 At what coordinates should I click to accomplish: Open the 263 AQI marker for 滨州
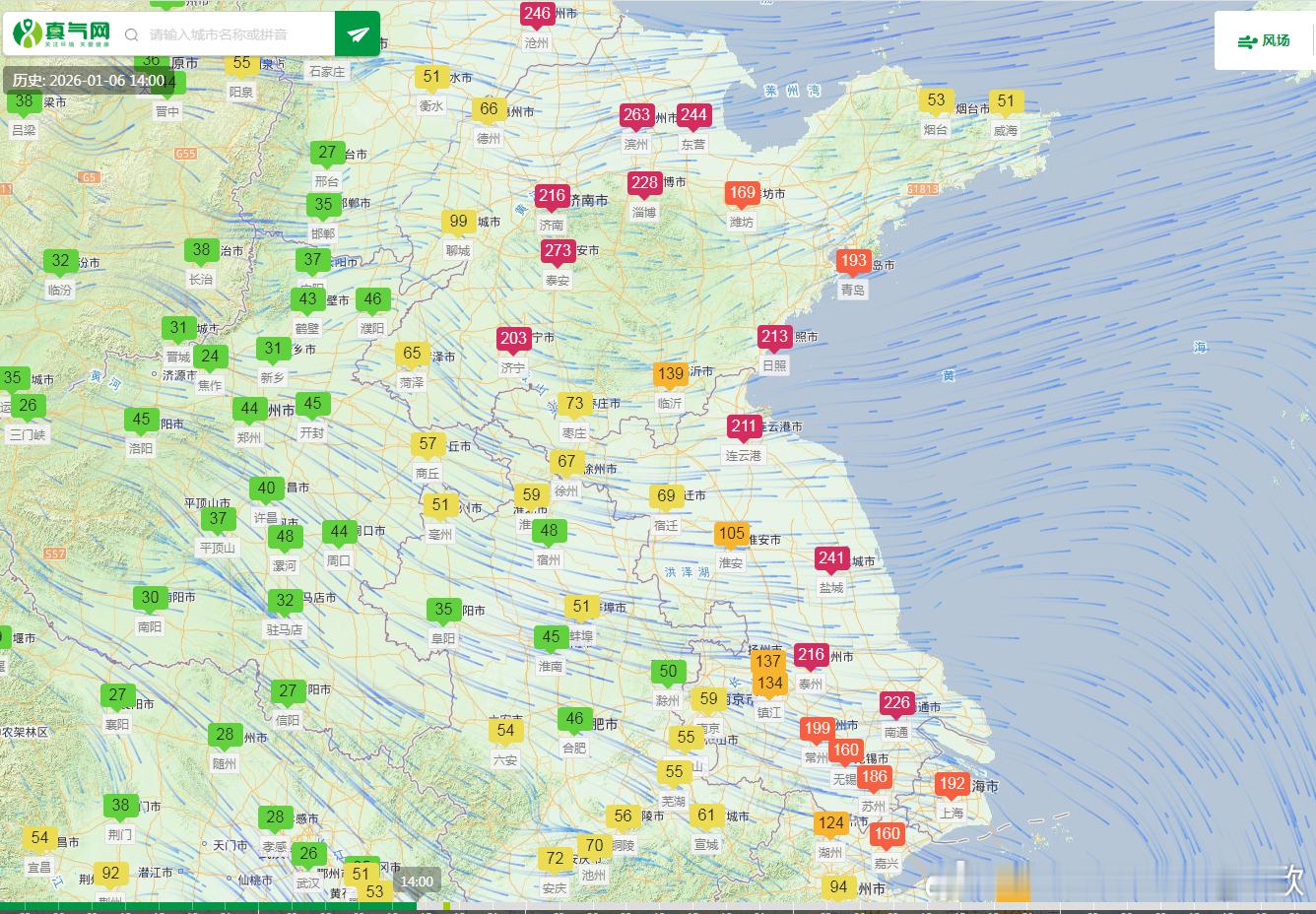(x=636, y=114)
